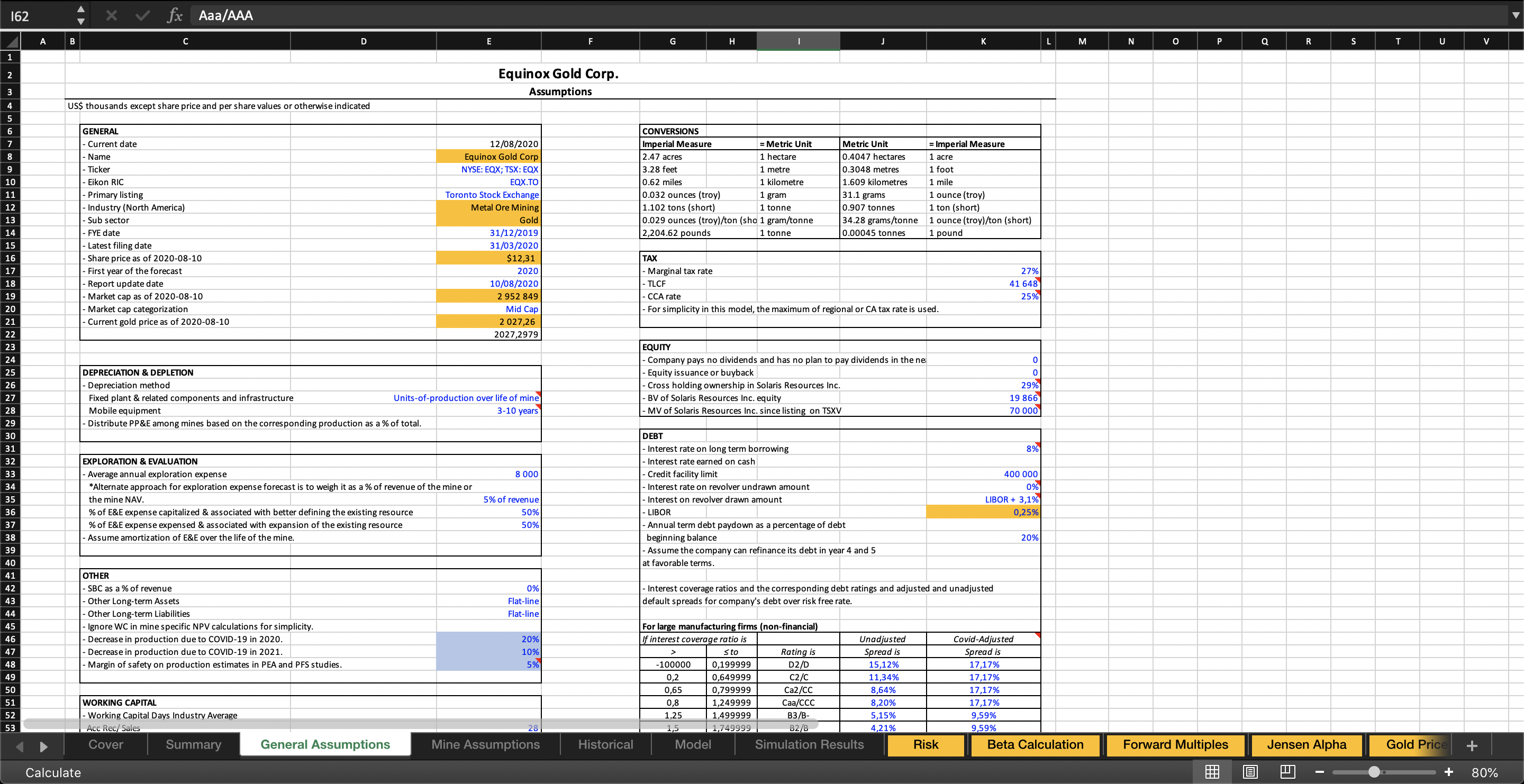Switch to Normal grid view icon

tap(1212, 772)
